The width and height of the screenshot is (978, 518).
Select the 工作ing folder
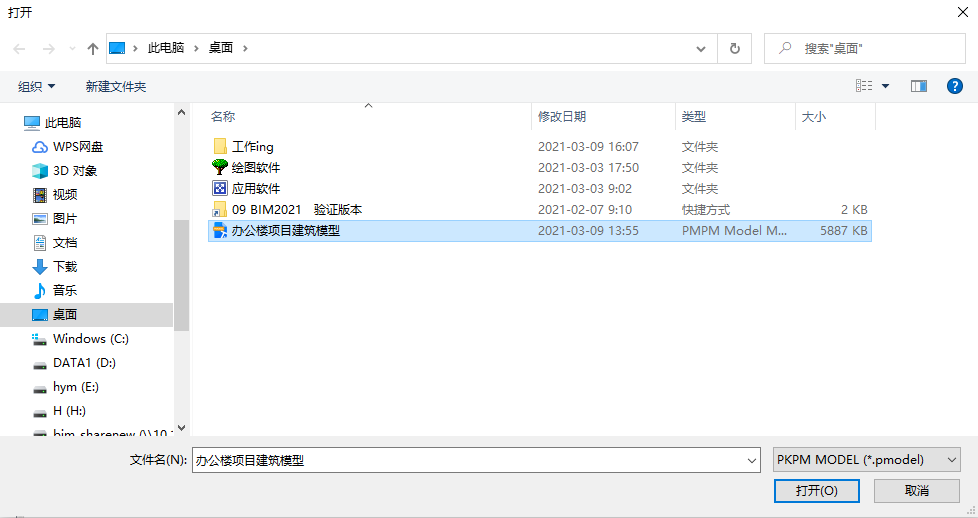coord(540,147)
